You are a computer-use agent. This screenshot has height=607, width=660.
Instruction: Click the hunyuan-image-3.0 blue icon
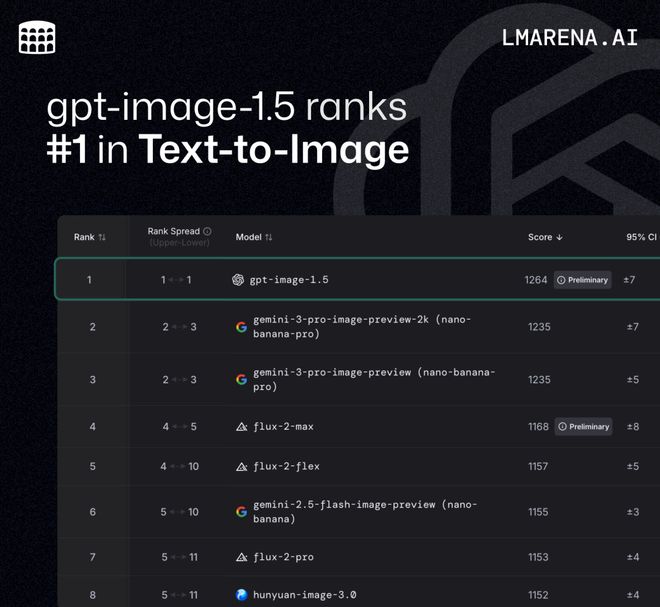(241, 595)
